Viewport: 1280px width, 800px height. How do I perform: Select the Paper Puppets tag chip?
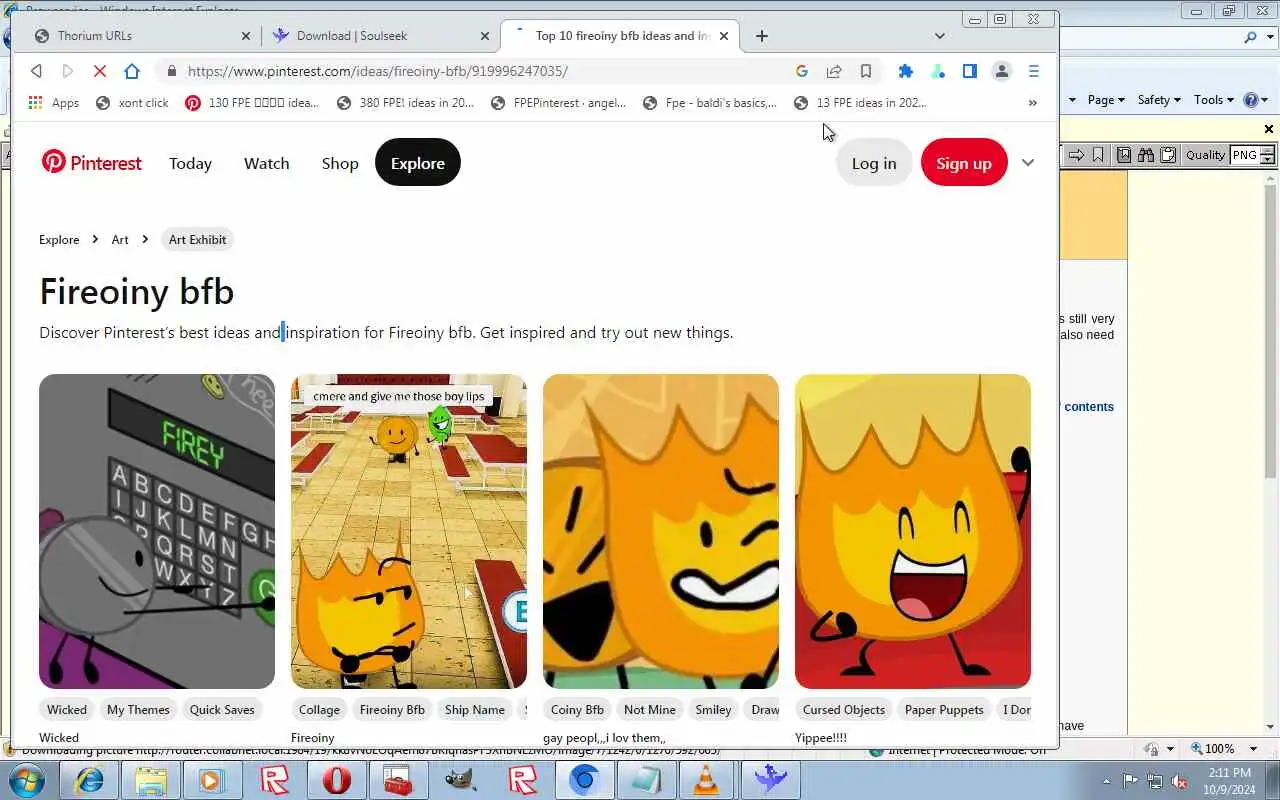coord(944,709)
